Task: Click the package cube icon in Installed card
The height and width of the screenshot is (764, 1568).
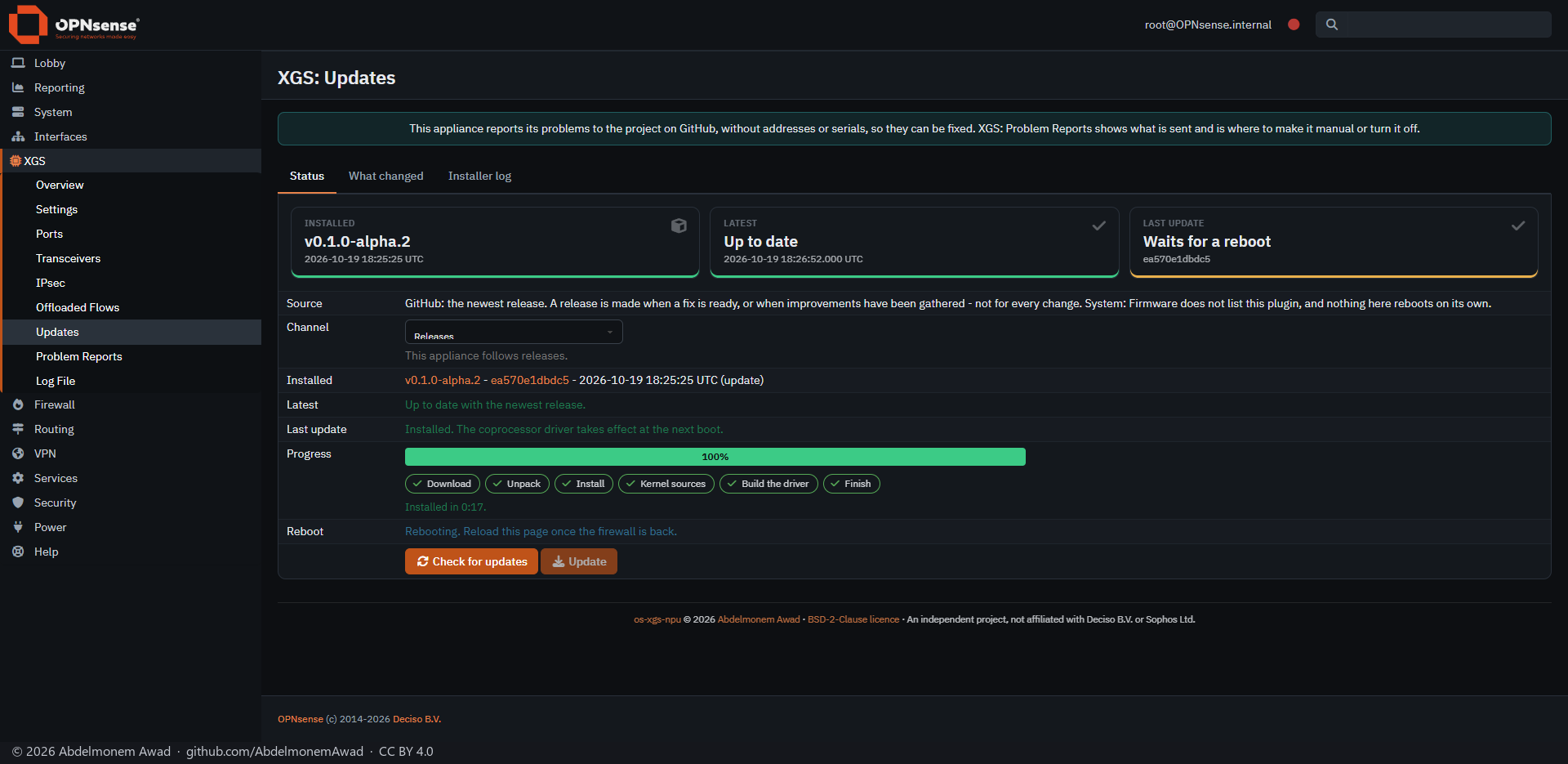Action: 679,226
